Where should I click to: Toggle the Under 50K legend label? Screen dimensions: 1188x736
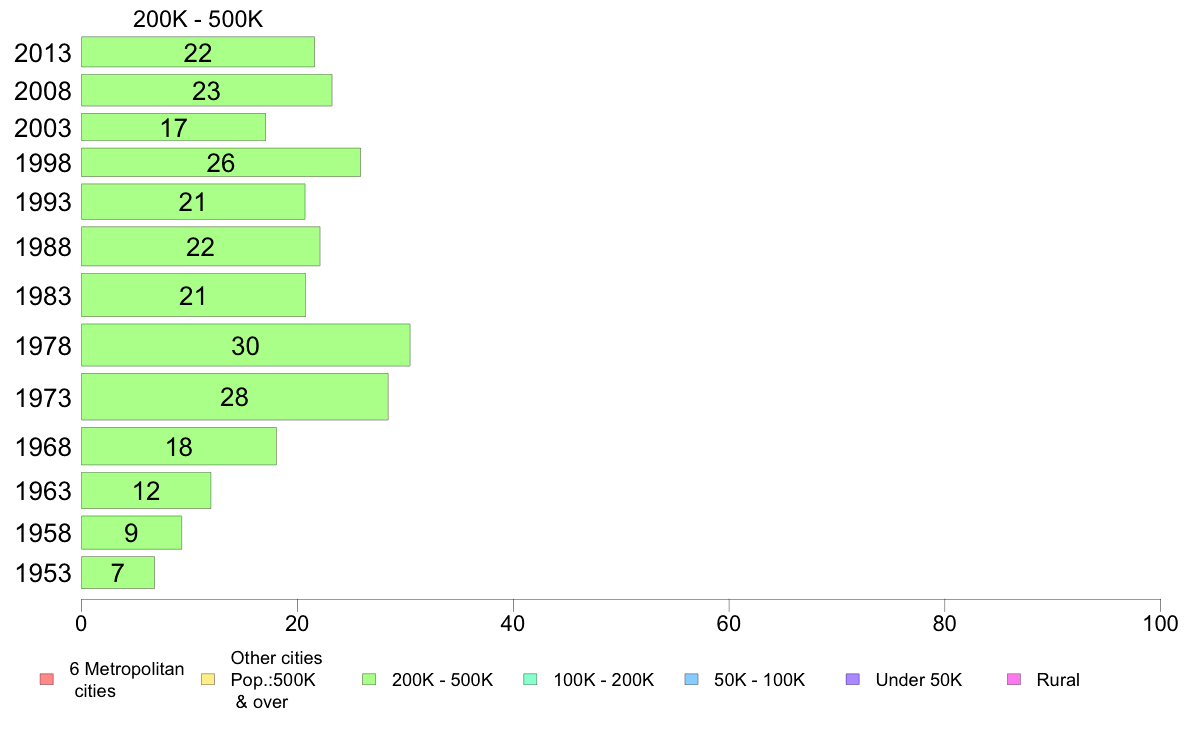pos(918,680)
